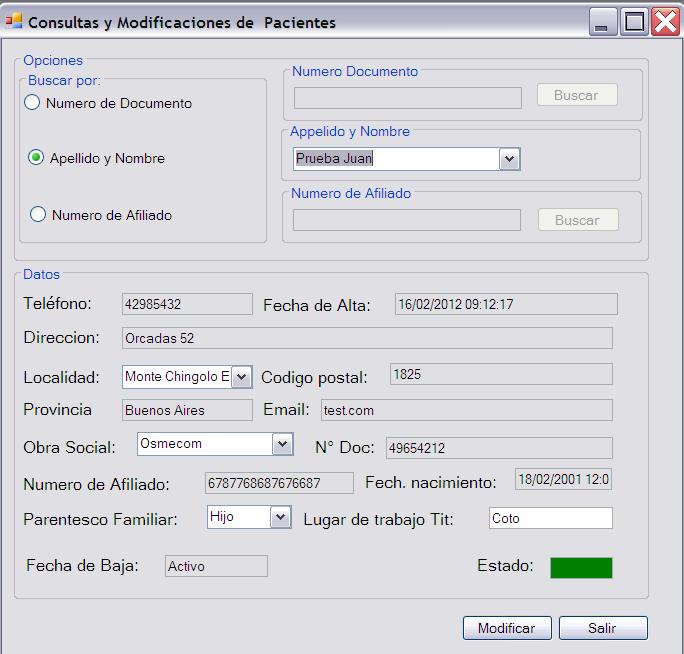Expand the Localidad combo box
Image resolution: width=684 pixels, height=654 pixels.
pos(241,377)
